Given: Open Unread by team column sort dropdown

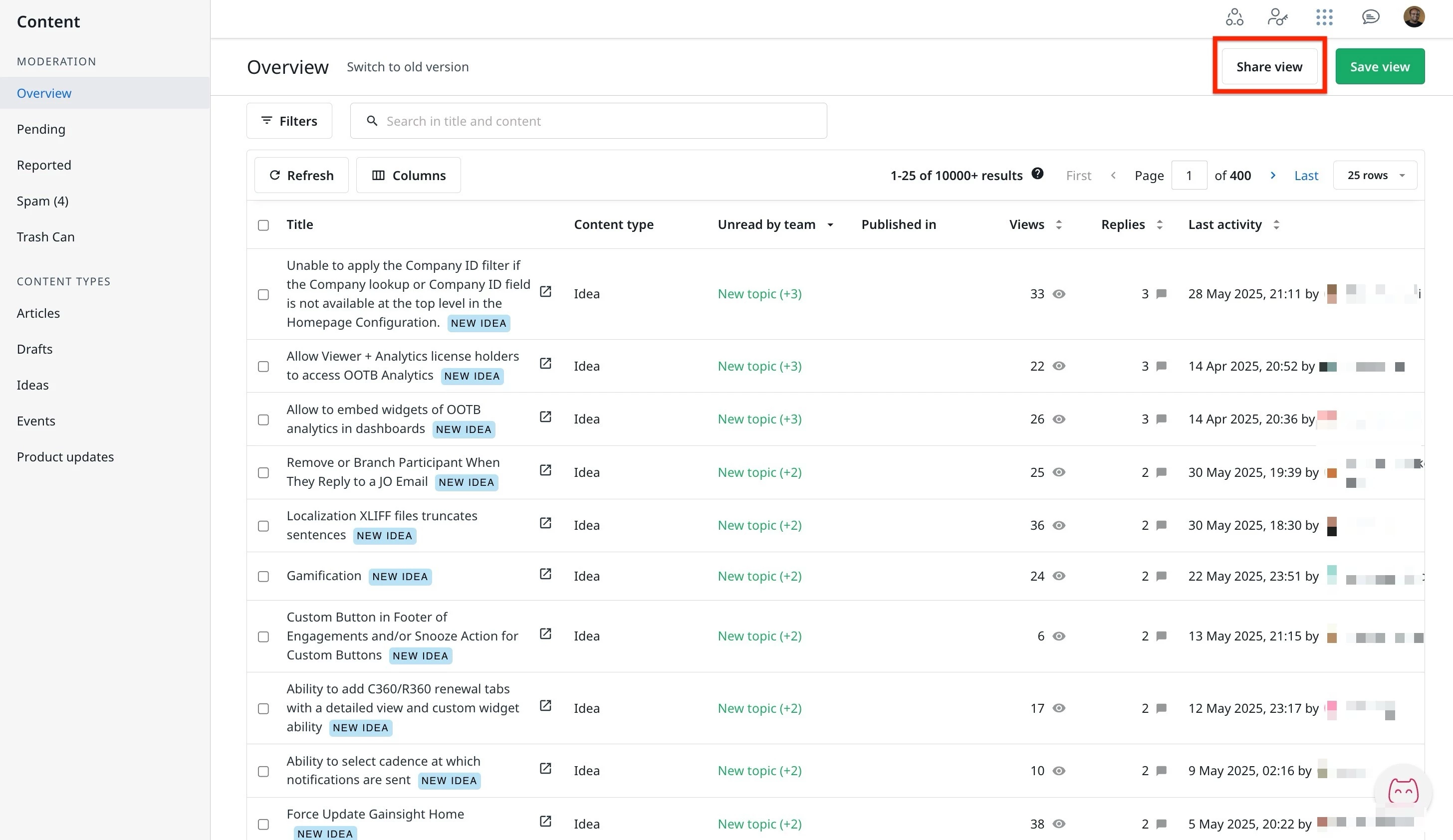Looking at the screenshot, I should coord(830,225).
